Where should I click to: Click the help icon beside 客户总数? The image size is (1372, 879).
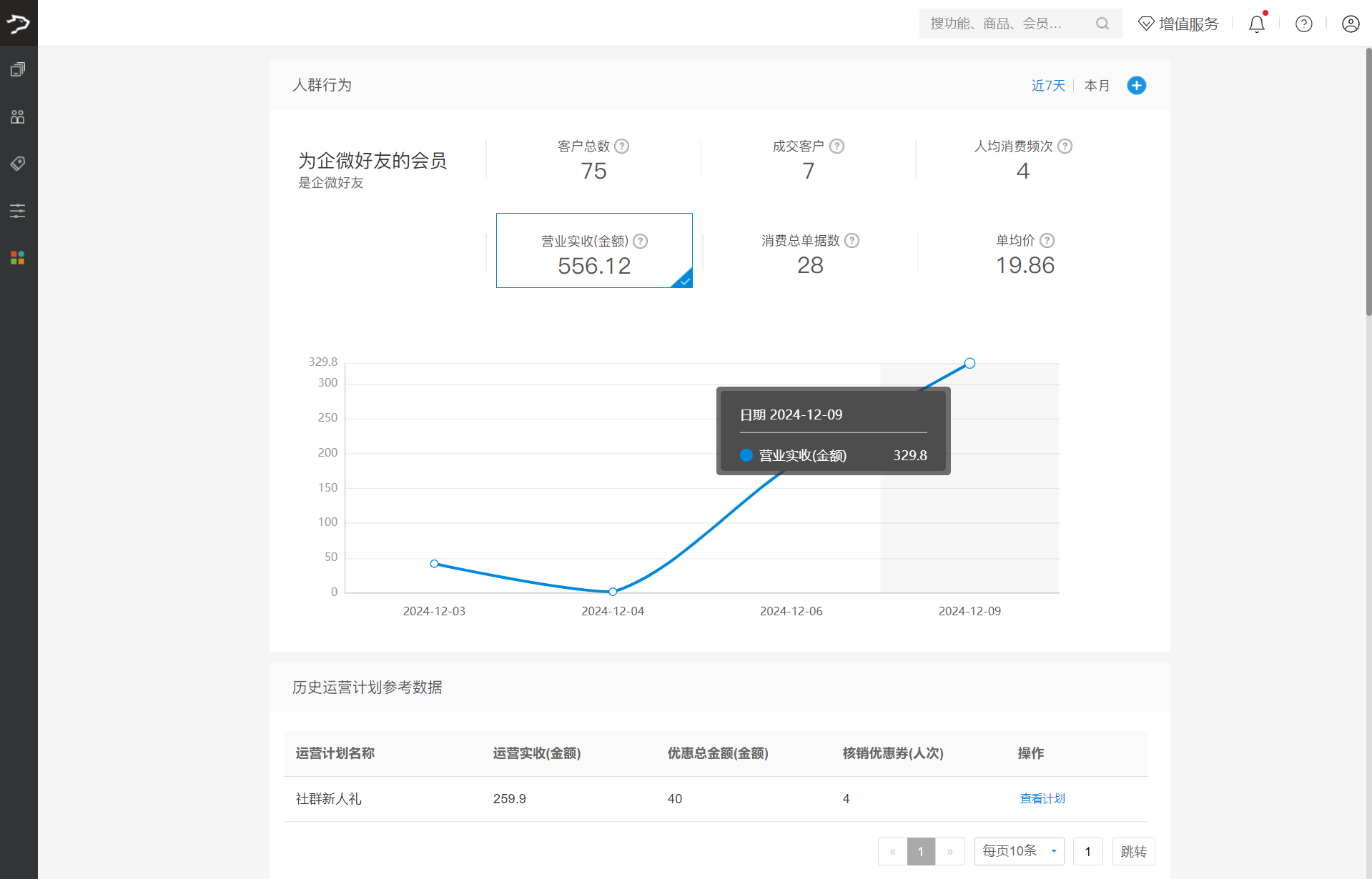(622, 146)
